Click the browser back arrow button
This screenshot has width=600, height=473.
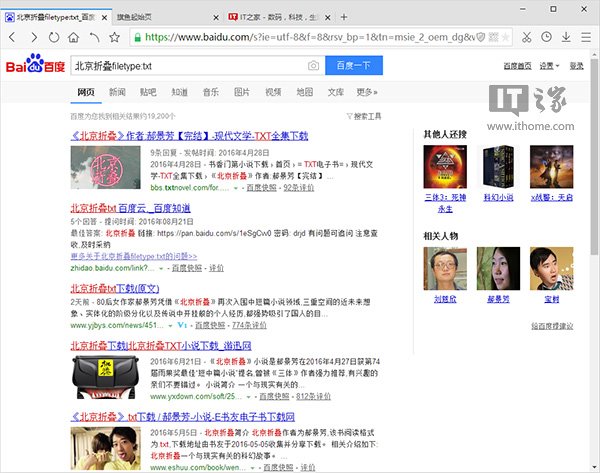coord(13,37)
